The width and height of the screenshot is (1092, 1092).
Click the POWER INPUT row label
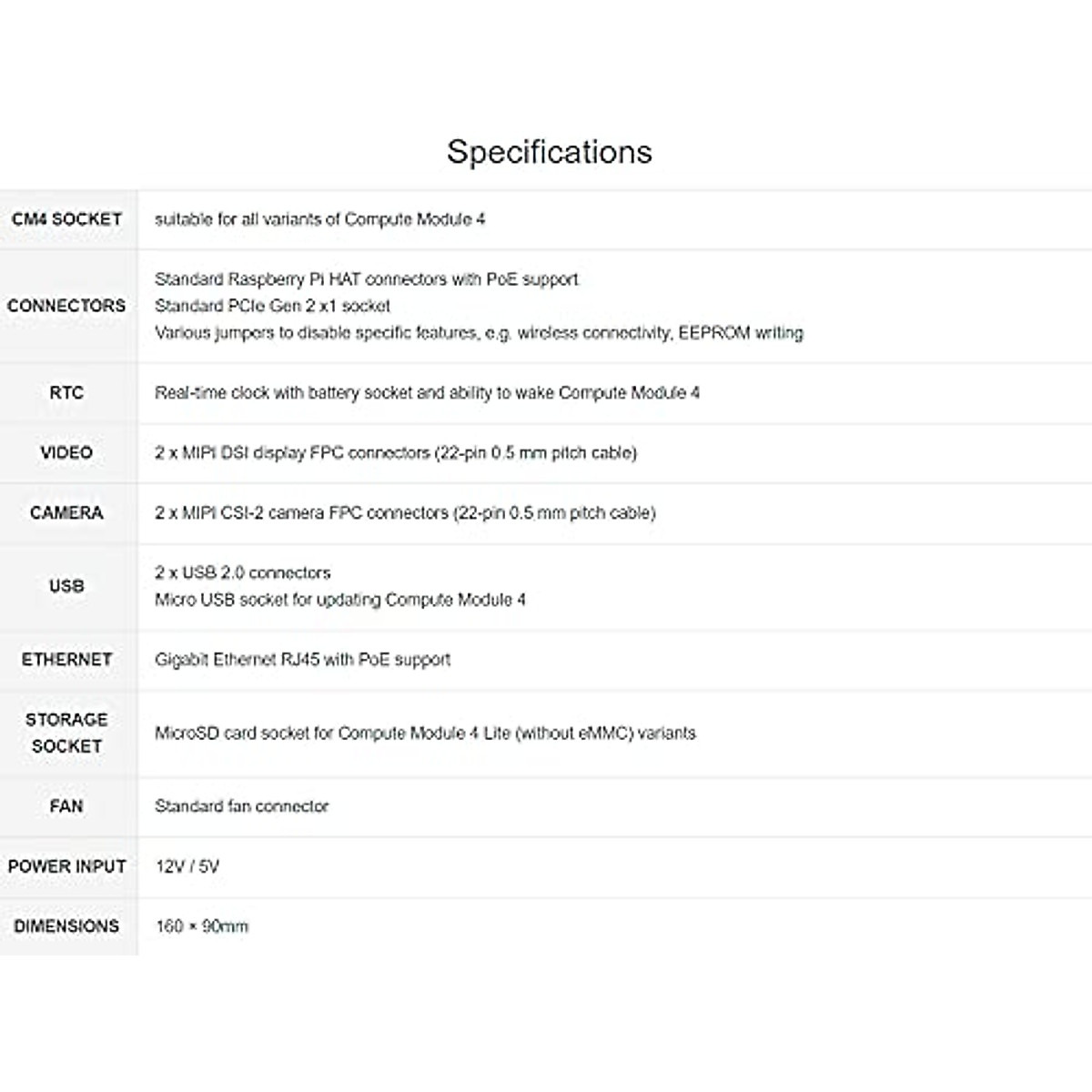coord(66,866)
